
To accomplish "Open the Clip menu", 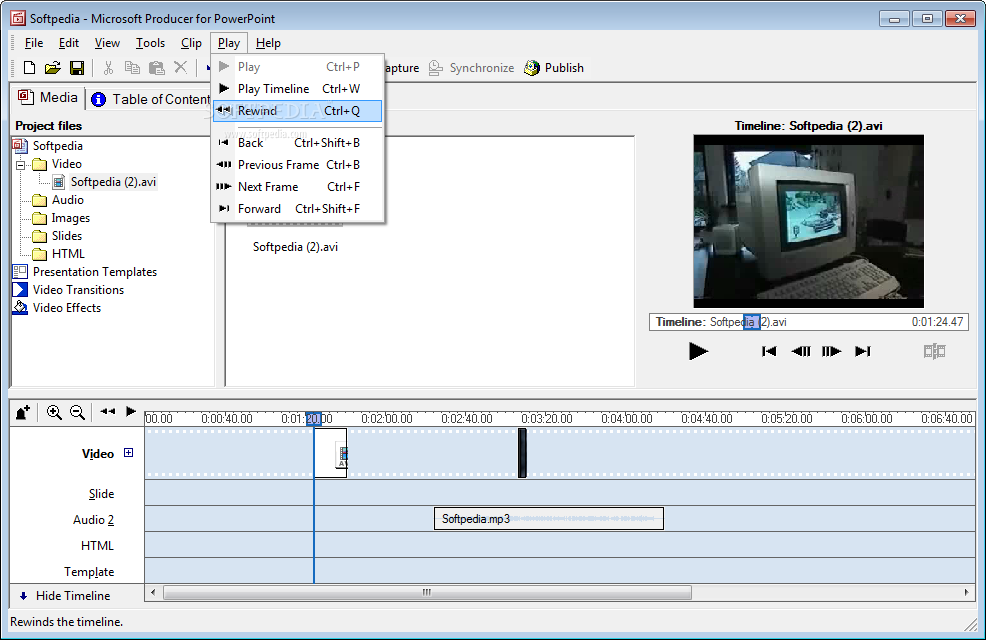I will click(x=191, y=43).
